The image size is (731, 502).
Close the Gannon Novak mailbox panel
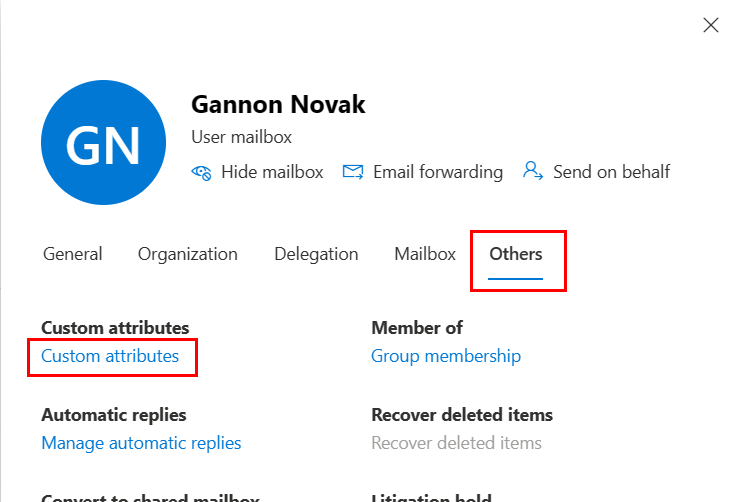pos(711,25)
